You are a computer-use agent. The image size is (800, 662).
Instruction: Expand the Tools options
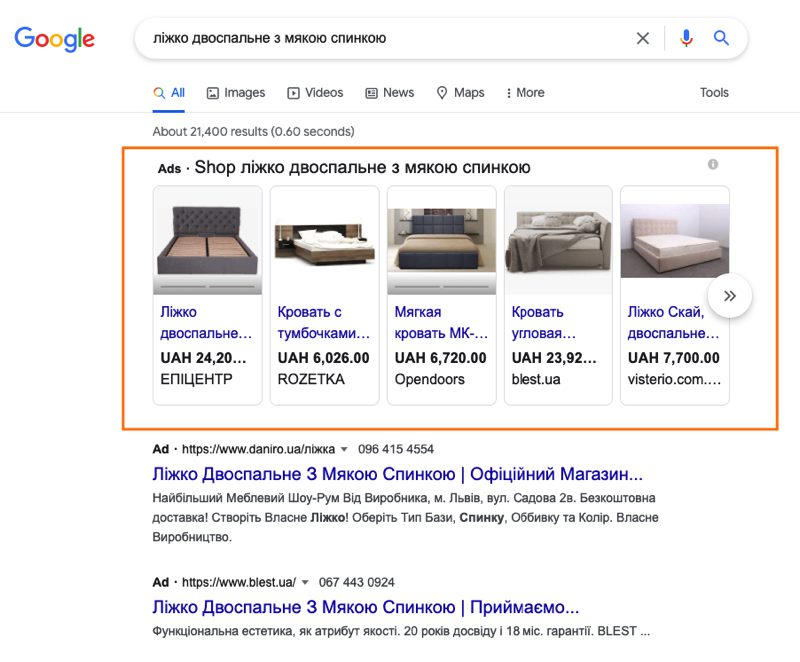pos(714,92)
